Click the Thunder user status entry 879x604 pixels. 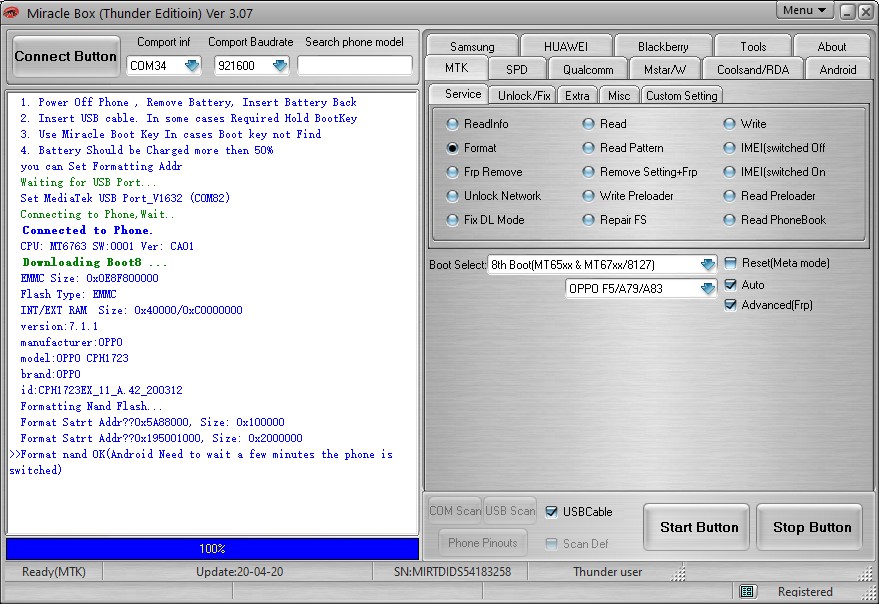click(607, 571)
